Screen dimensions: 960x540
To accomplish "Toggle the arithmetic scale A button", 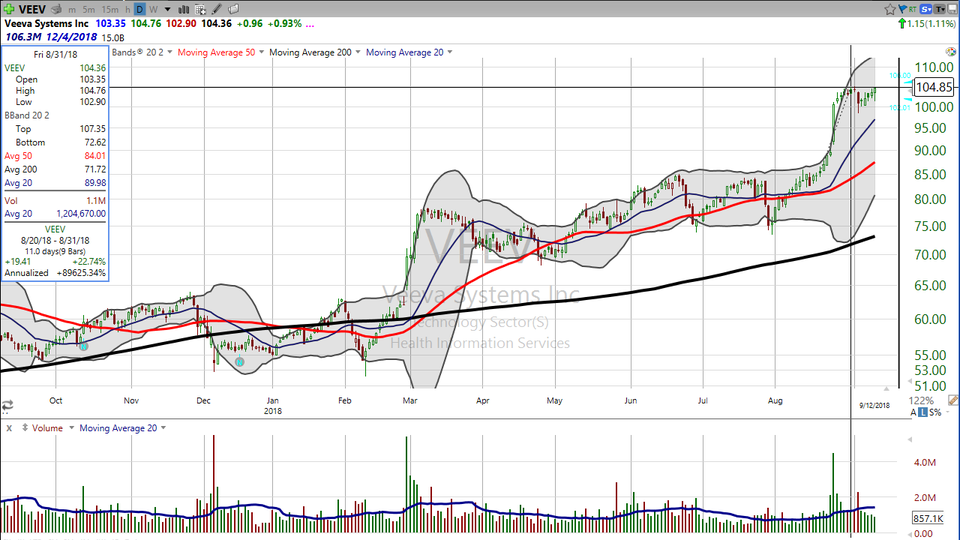I will click(913, 412).
